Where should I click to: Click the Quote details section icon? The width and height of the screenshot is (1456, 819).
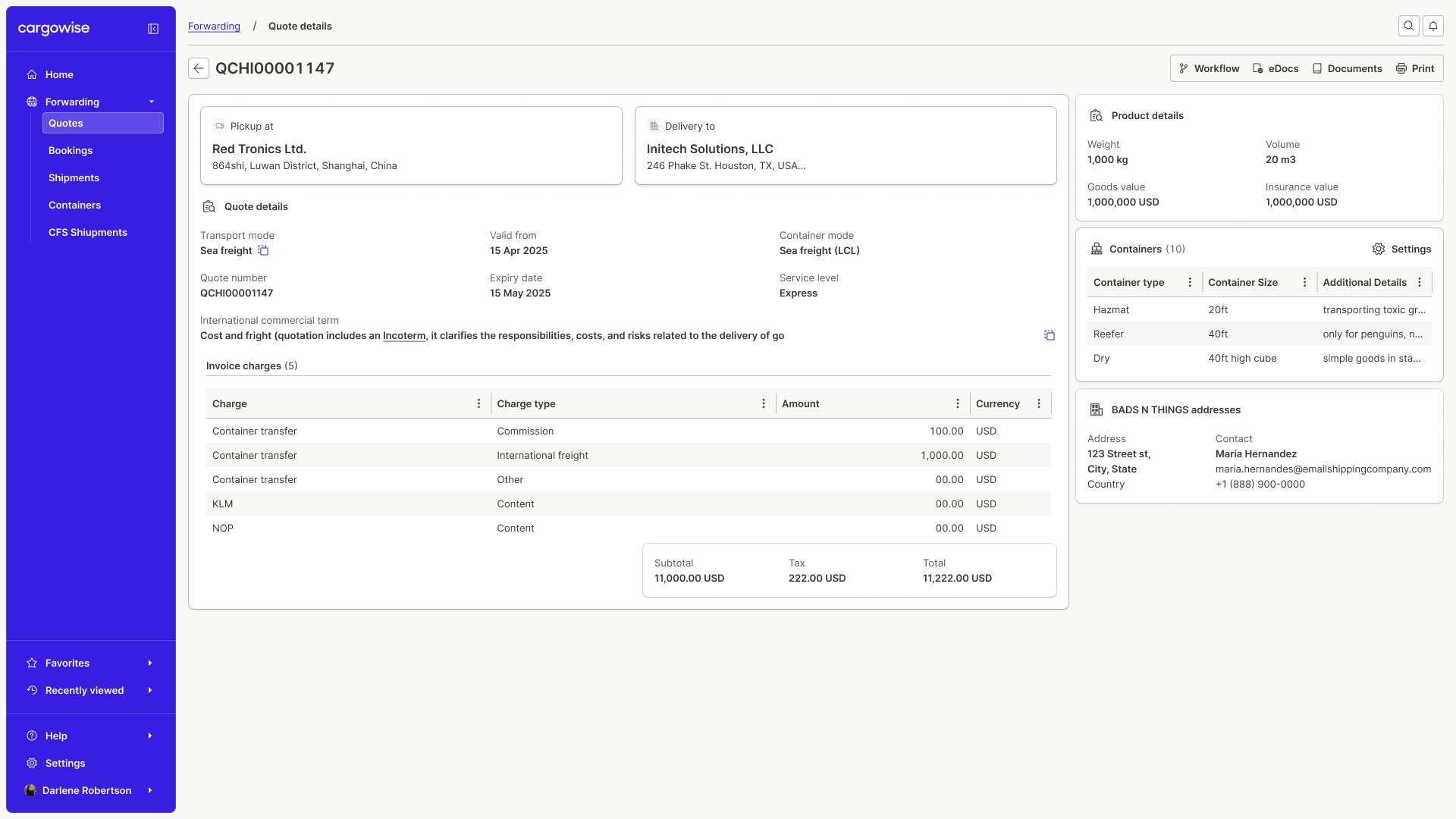[209, 206]
